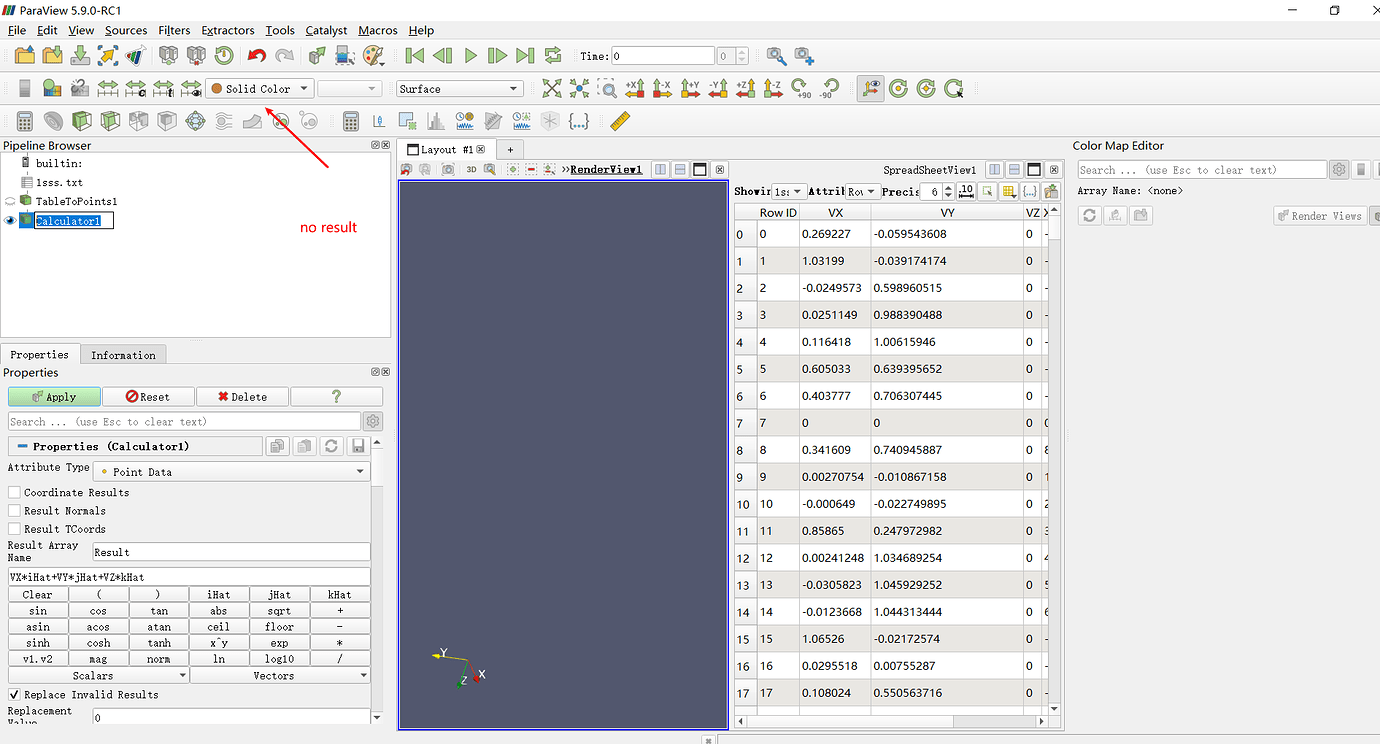Click the Glyph filter icon
The width and height of the screenshot is (1380, 744).
coord(194,120)
